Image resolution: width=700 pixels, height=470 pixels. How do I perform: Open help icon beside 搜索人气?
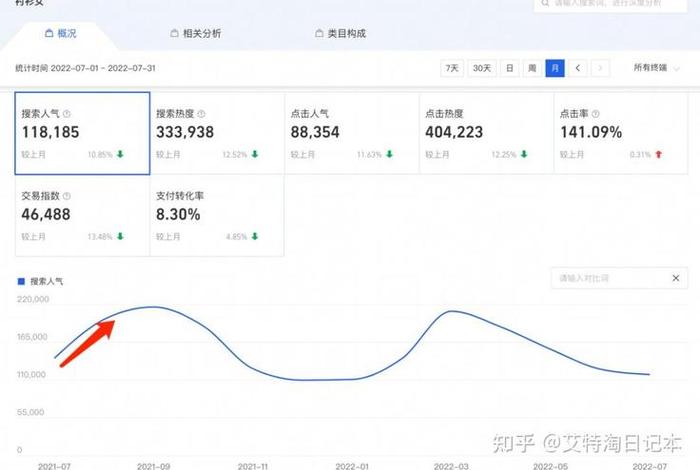click(x=67, y=114)
